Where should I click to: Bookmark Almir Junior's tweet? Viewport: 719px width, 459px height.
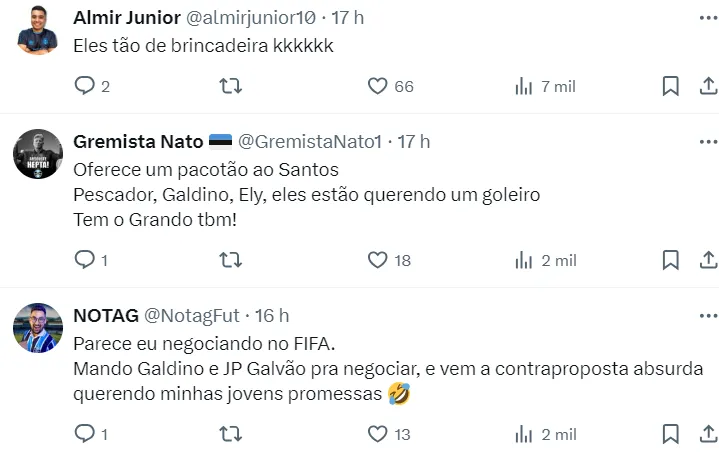[671, 87]
